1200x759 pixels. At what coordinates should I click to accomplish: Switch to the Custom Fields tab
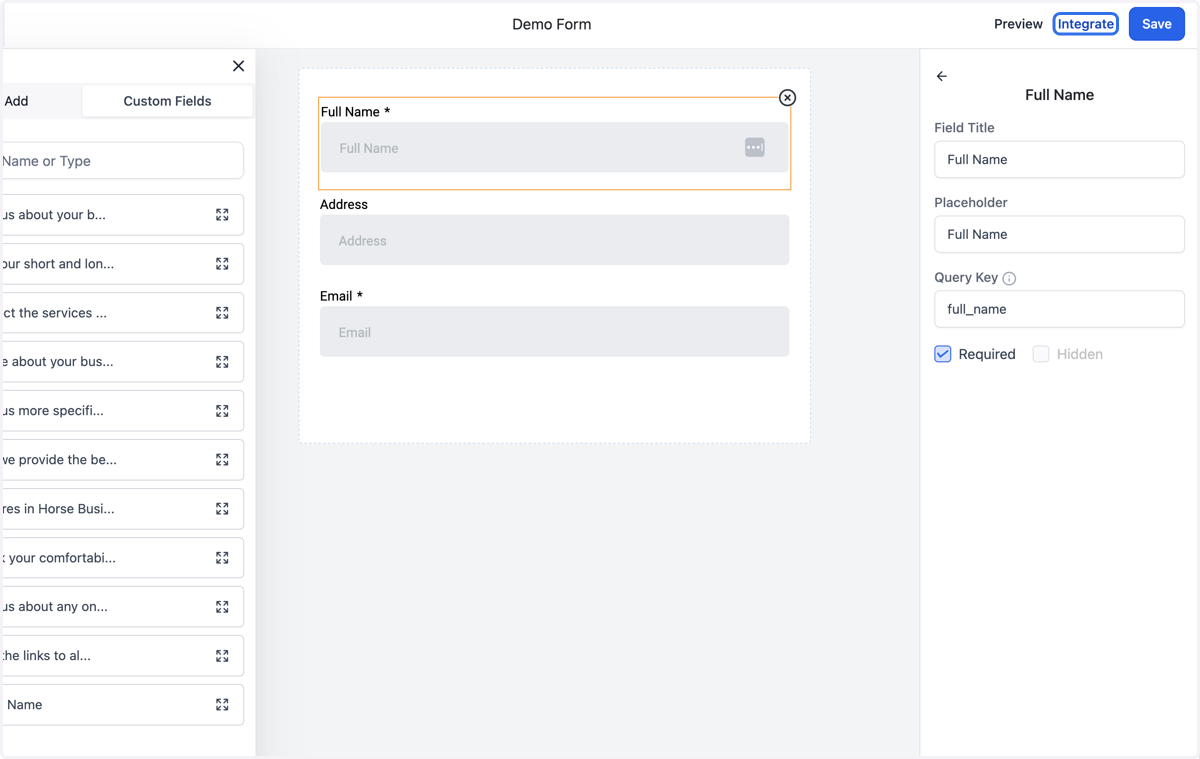click(167, 101)
